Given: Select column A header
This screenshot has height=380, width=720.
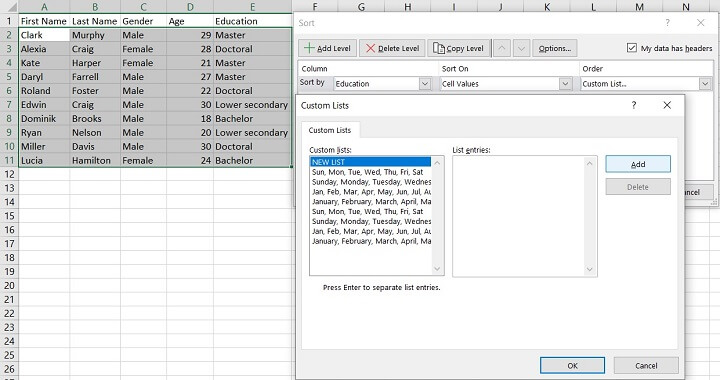Looking at the screenshot, I should [x=44, y=7].
